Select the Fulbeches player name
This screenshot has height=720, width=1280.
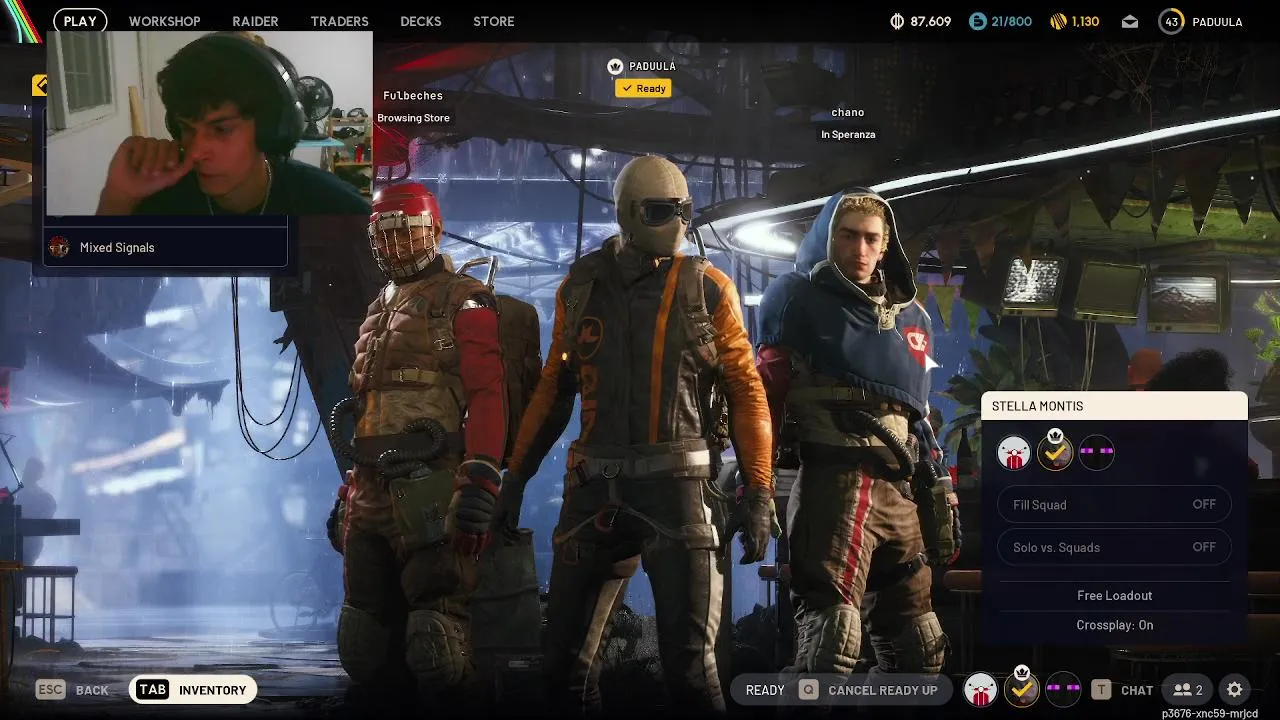[413, 96]
